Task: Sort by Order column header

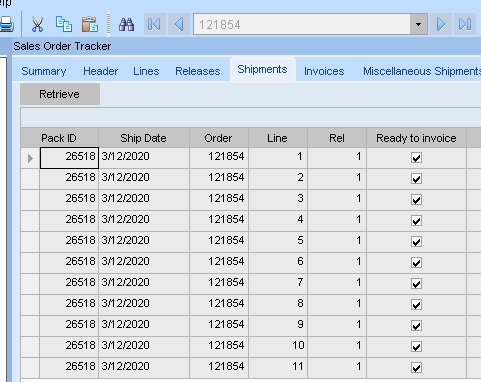Action: pos(219,138)
